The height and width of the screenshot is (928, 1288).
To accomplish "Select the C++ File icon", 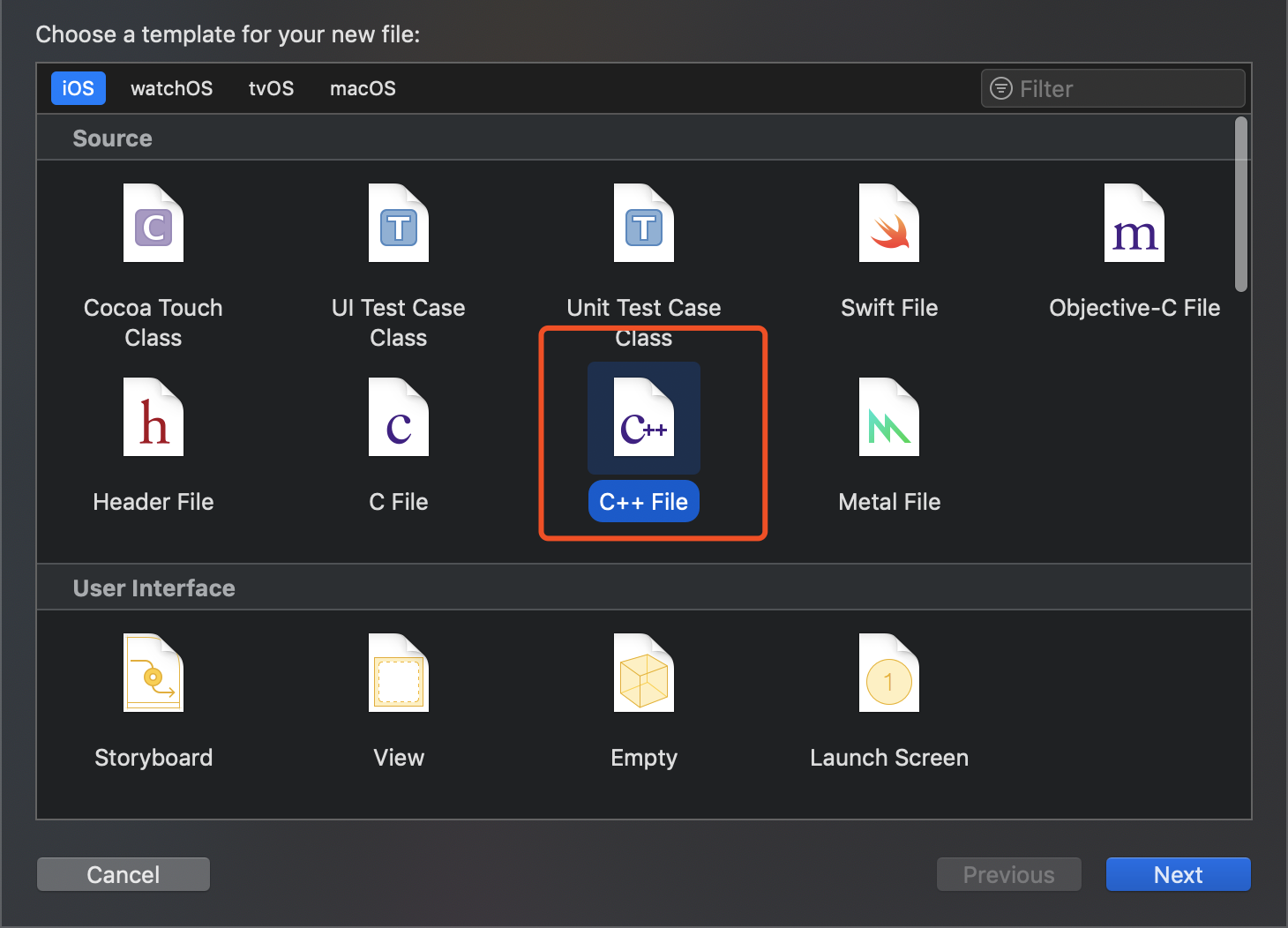I will [644, 417].
